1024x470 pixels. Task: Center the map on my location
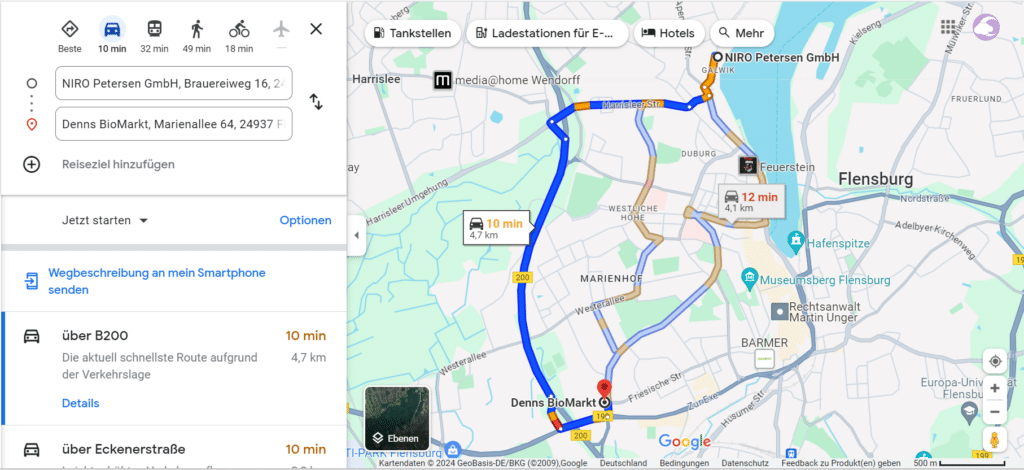(x=995, y=361)
